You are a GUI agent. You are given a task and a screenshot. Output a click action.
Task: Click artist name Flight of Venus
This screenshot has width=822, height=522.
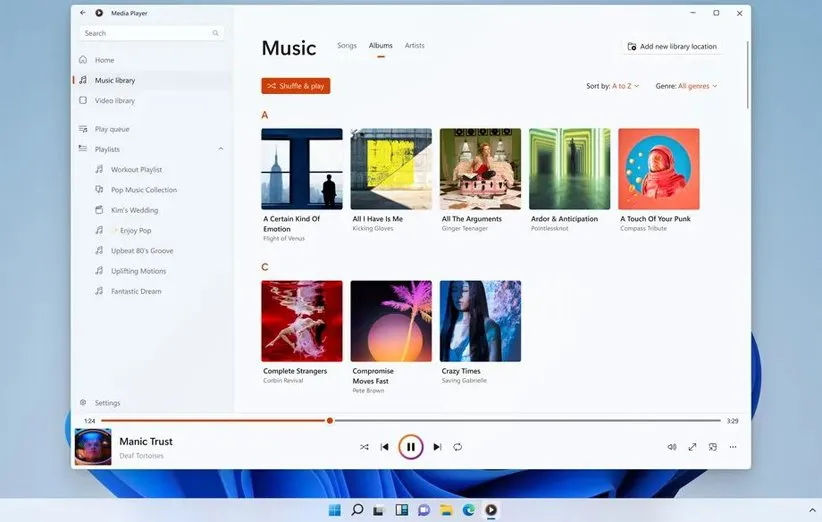284,238
